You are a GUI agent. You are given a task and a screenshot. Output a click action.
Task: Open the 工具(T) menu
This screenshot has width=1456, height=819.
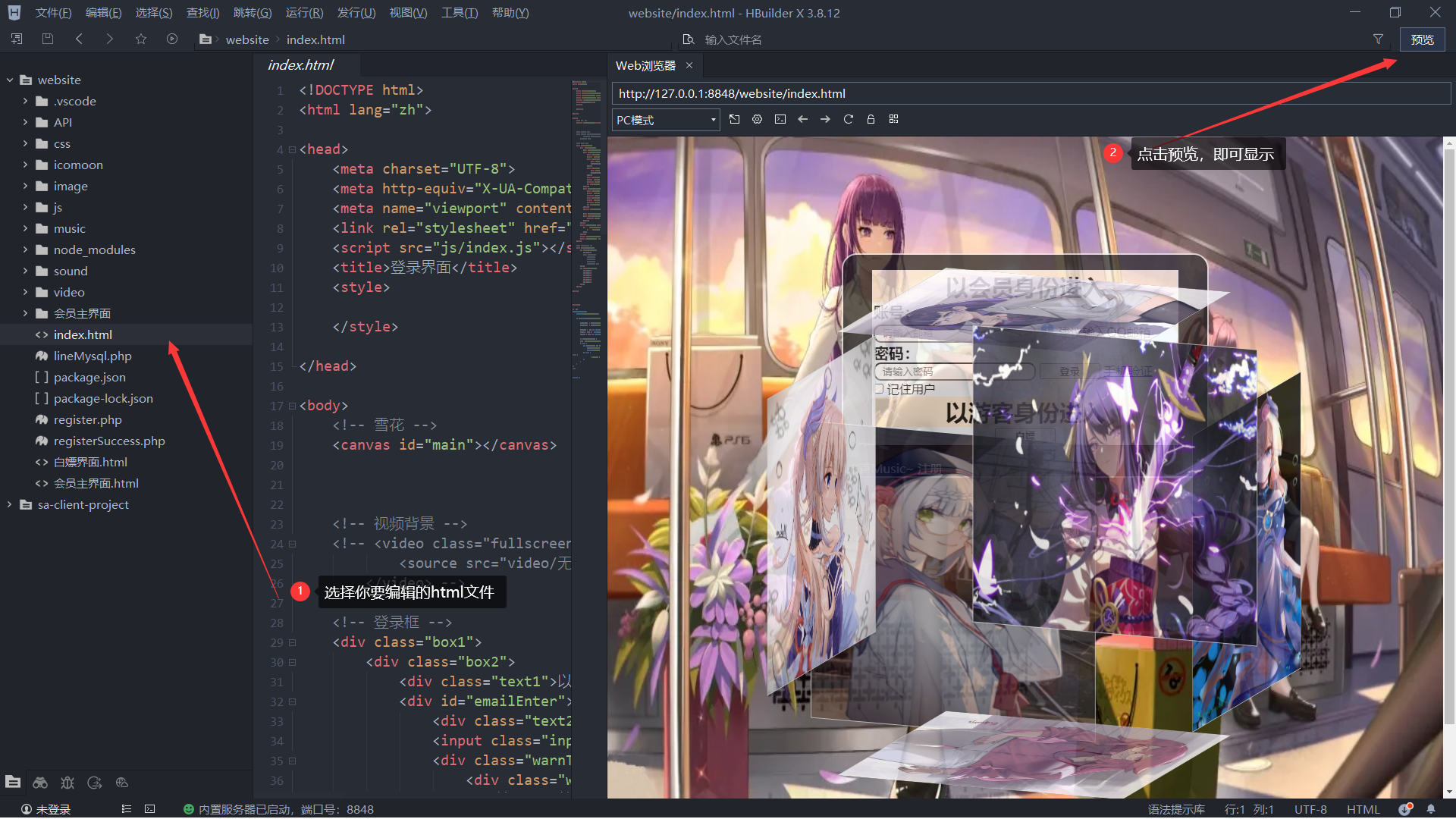tap(459, 12)
